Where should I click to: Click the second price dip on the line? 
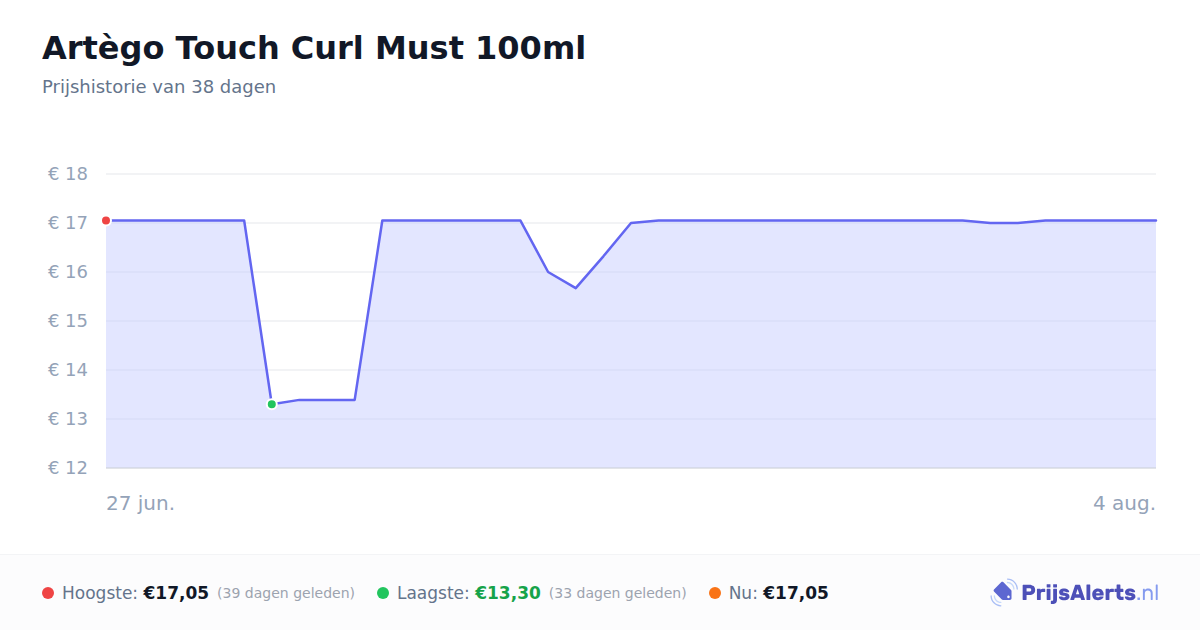click(x=575, y=287)
